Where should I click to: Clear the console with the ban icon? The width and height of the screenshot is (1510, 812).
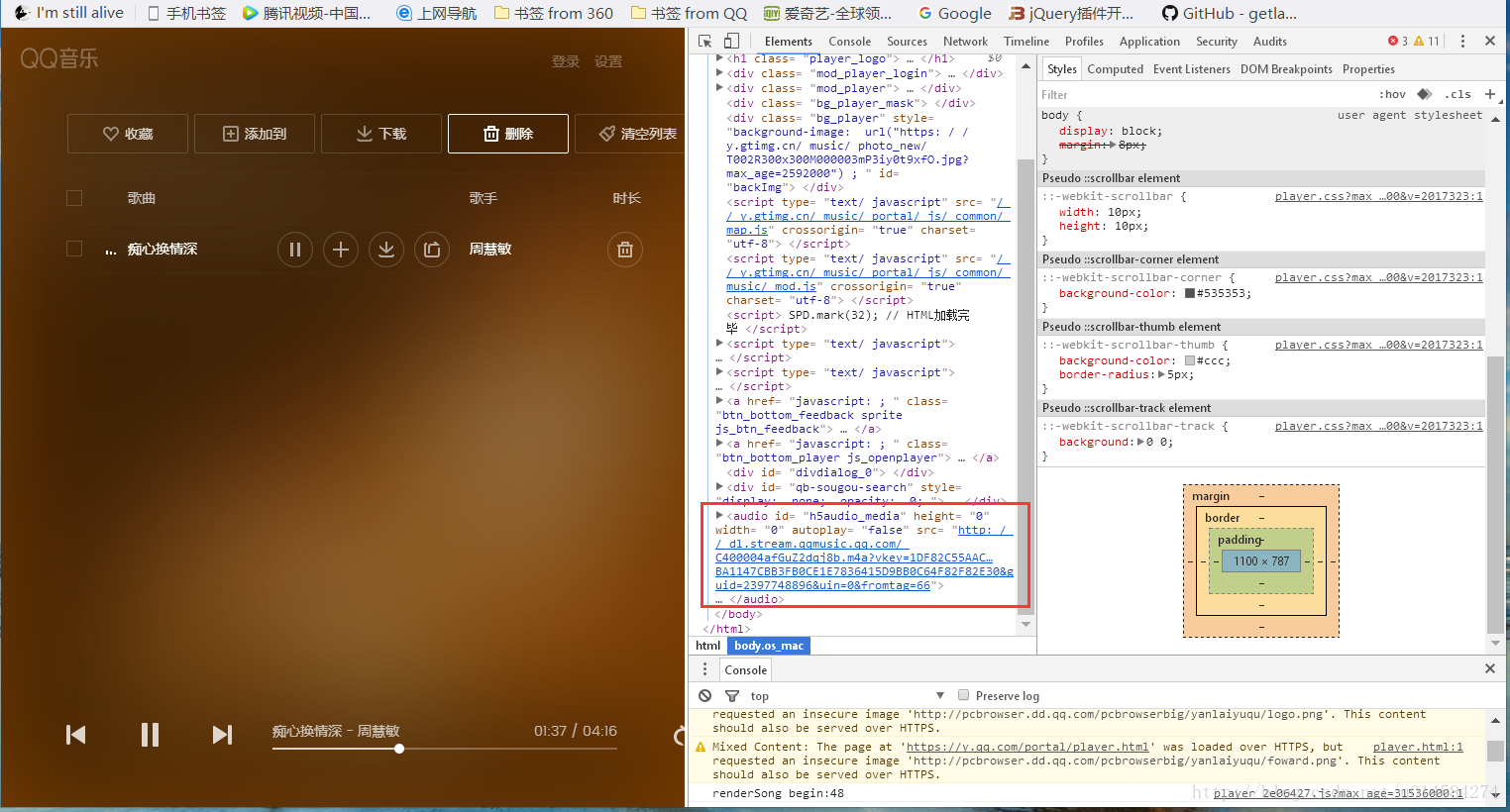pyautogui.click(x=704, y=696)
